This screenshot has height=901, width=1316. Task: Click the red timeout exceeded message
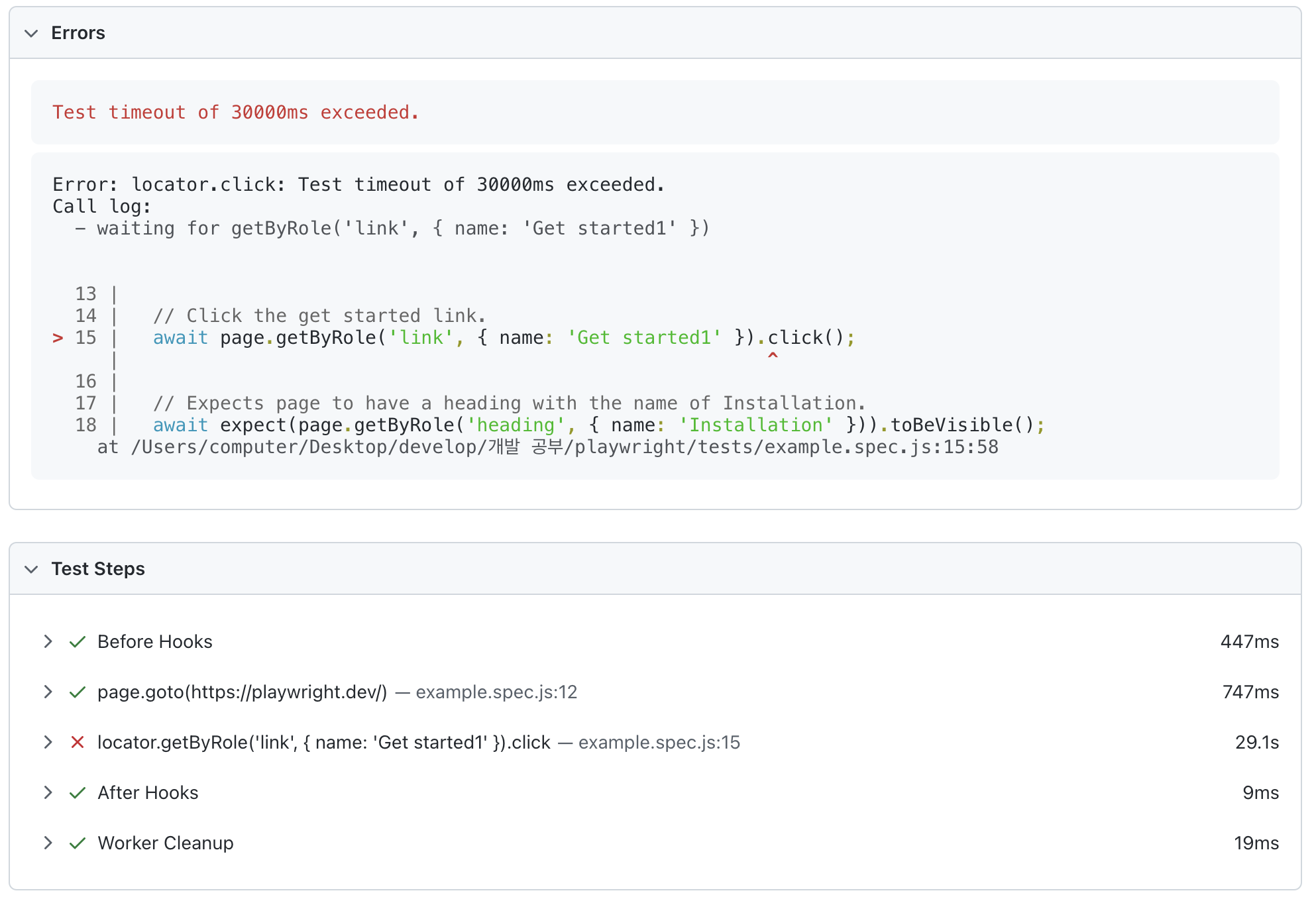point(235,113)
